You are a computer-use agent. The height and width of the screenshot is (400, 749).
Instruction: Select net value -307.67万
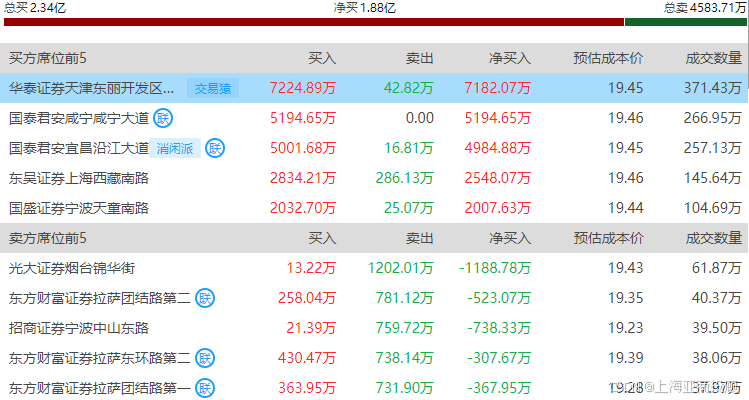coord(499,358)
